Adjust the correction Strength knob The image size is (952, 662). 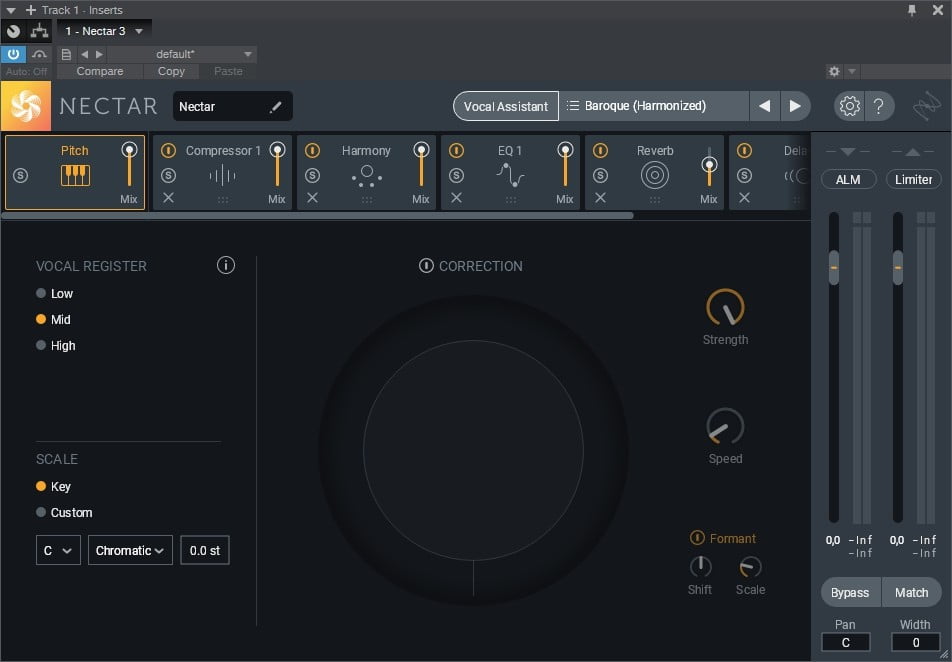click(x=726, y=308)
